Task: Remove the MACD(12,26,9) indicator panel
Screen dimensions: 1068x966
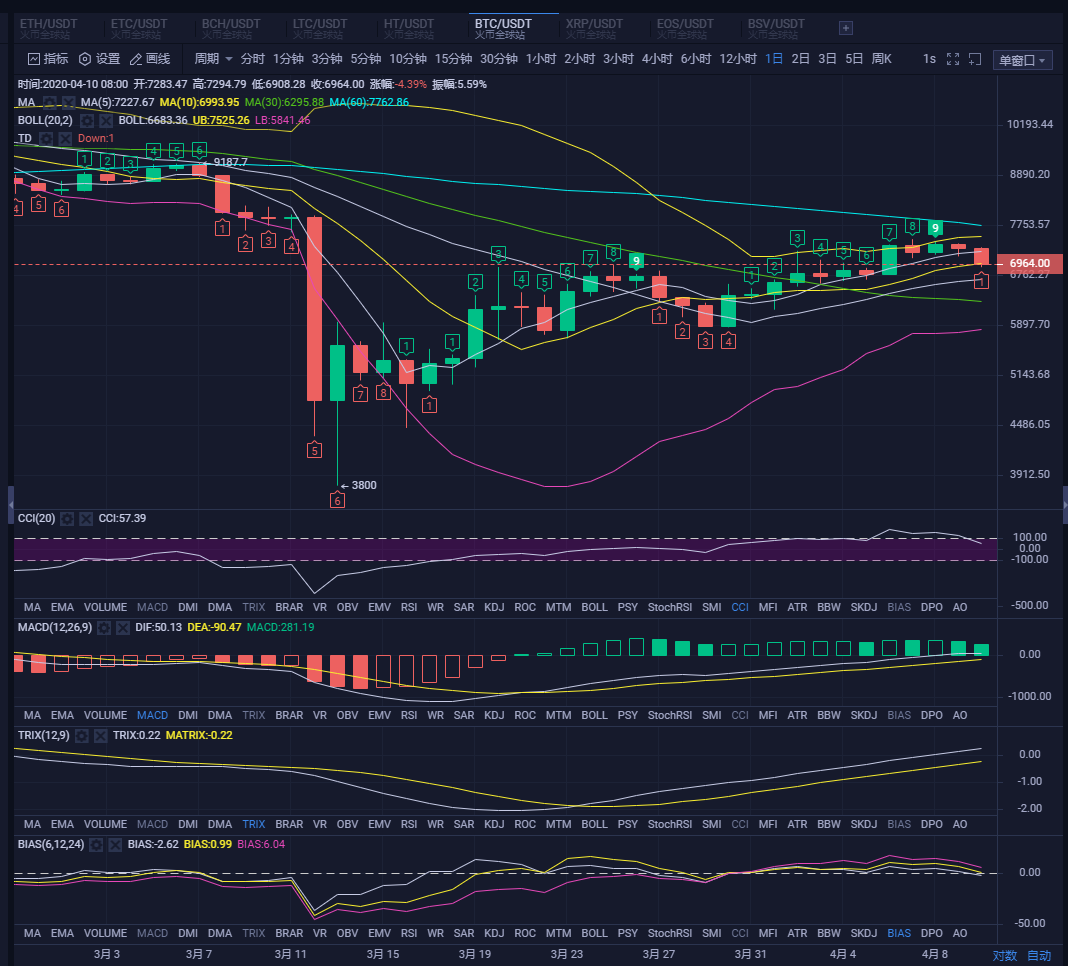Action: tap(123, 627)
